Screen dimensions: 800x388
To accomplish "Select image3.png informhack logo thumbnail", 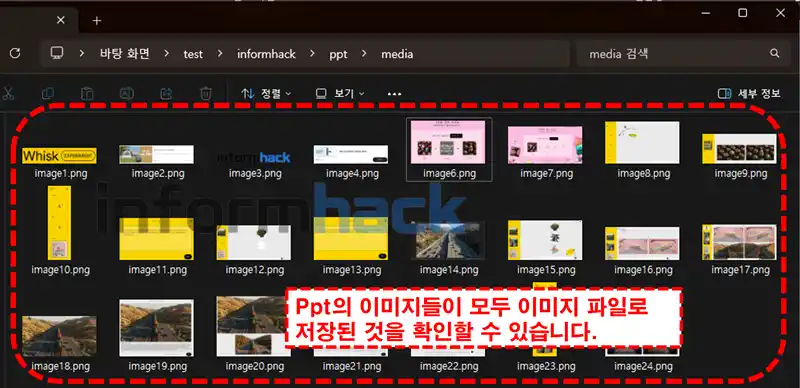I will tap(254, 157).
